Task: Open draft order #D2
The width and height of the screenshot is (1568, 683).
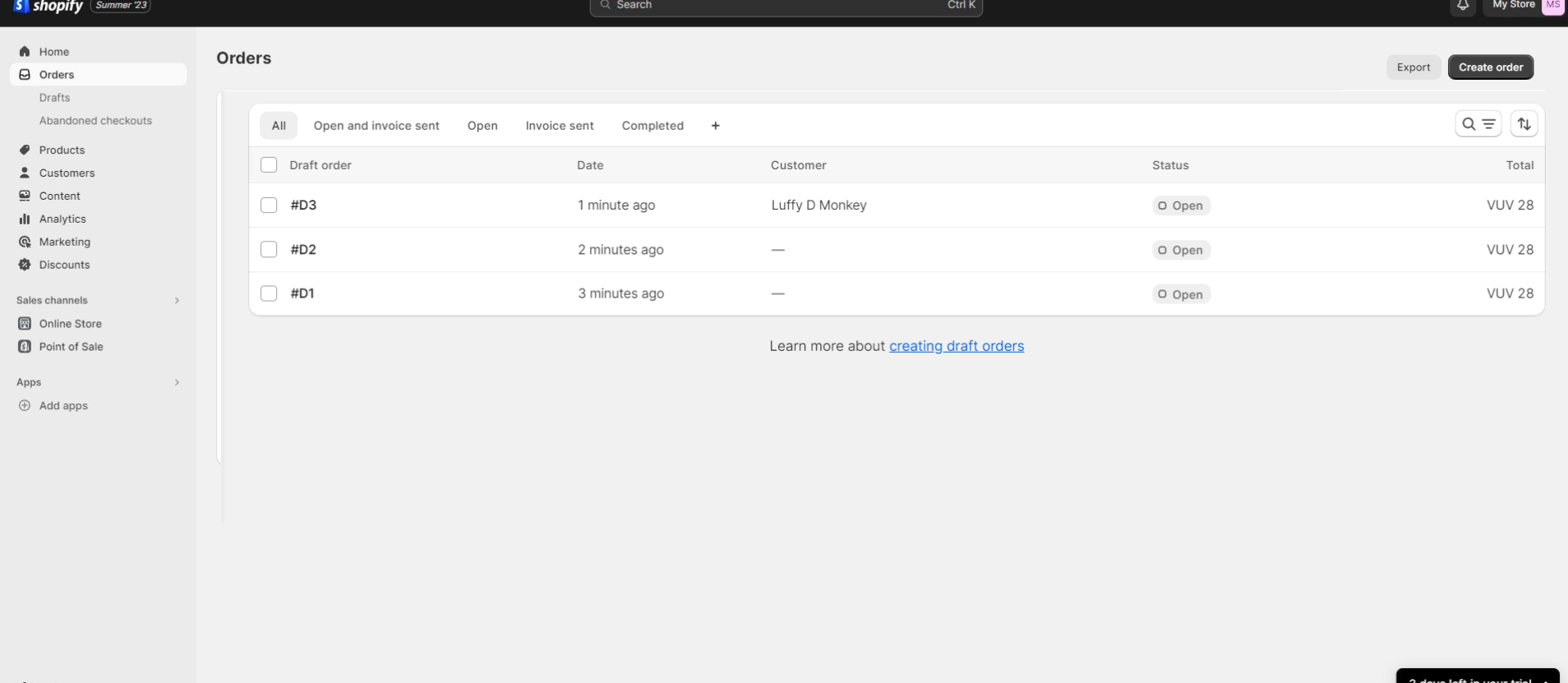Action: (x=303, y=249)
